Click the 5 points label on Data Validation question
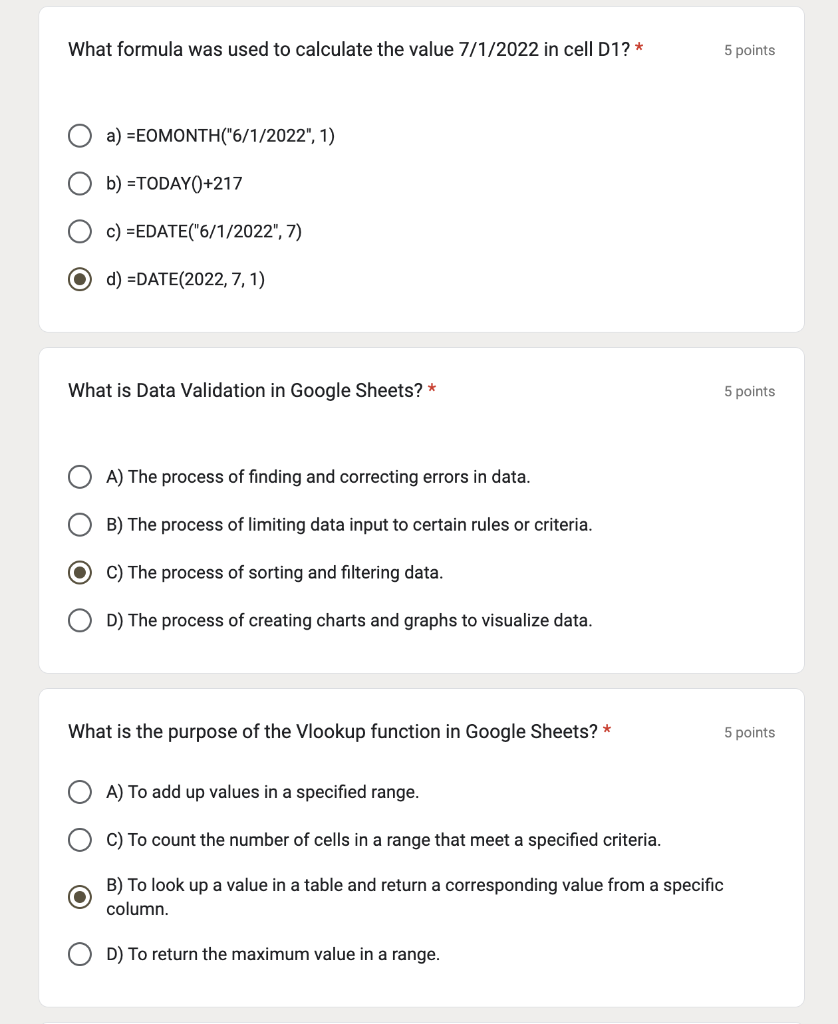Image resolution: width=838 pixels, height=1024 pixels. pos(749,391)
